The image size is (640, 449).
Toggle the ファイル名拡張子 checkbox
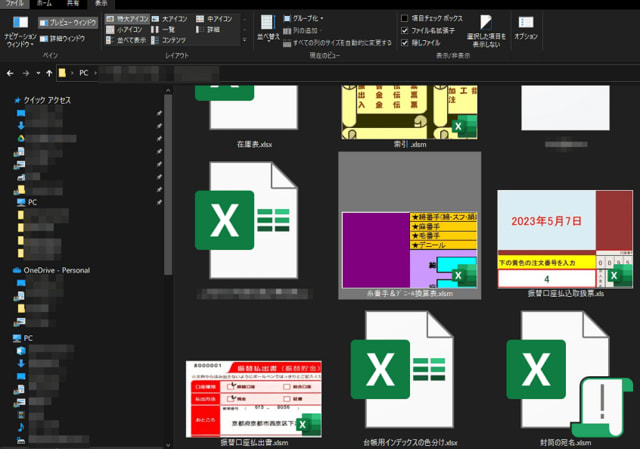pos(404,31)
